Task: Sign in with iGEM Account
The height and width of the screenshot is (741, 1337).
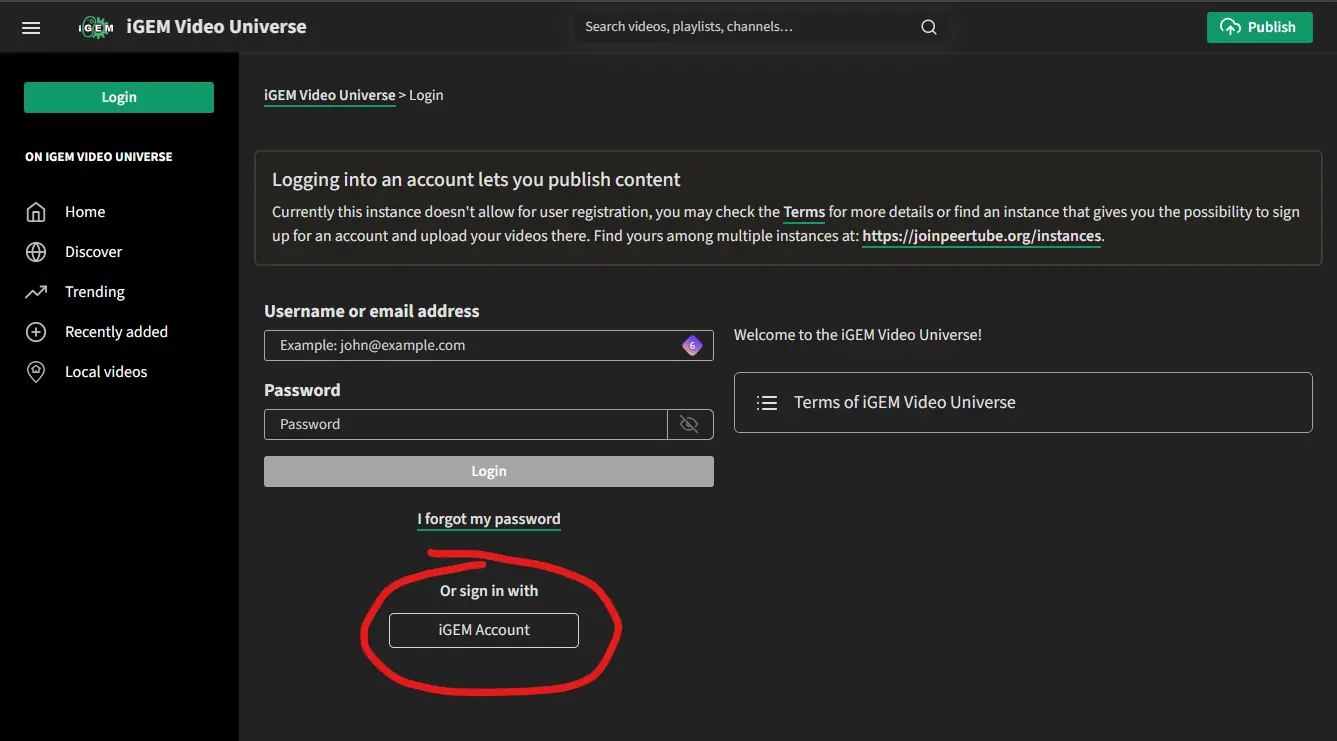Action: click(484, 630)
